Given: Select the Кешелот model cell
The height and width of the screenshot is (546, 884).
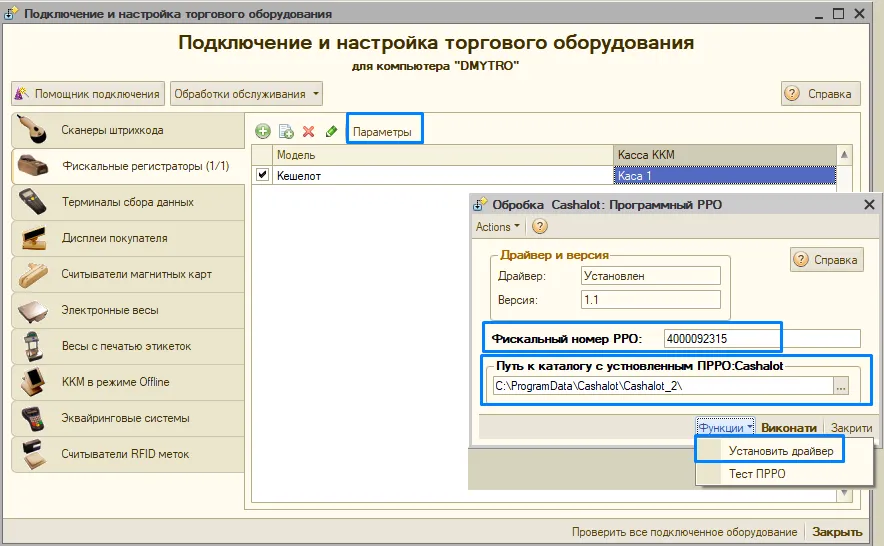Looking at the screenshot, I should pos(443,175).
